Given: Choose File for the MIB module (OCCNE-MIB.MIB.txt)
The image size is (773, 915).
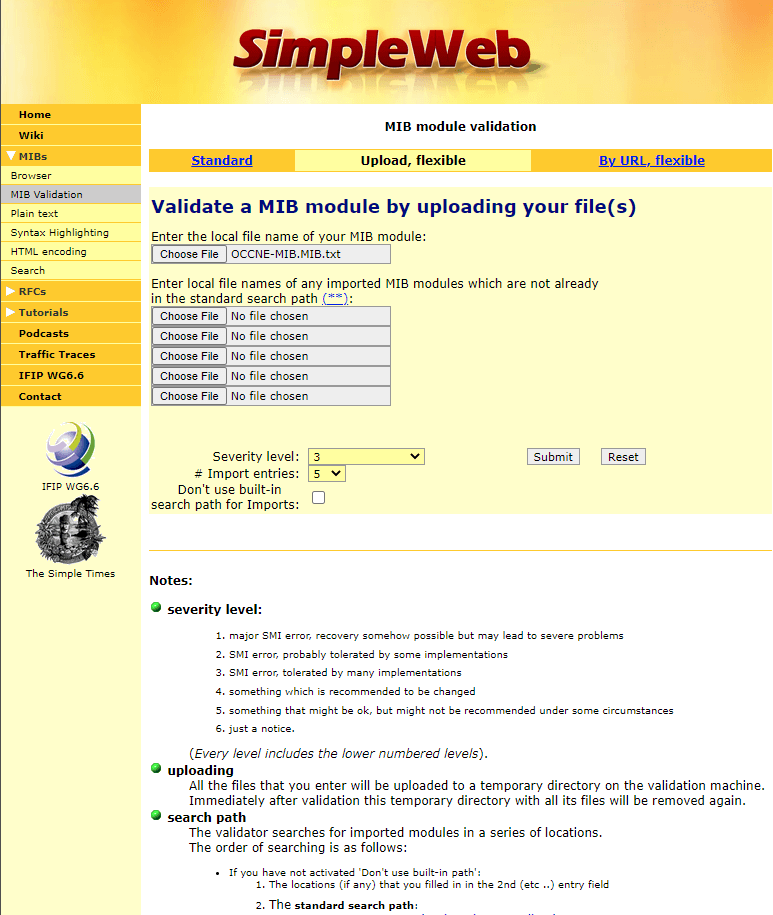Looking at the screenshot, I should 189,254.
